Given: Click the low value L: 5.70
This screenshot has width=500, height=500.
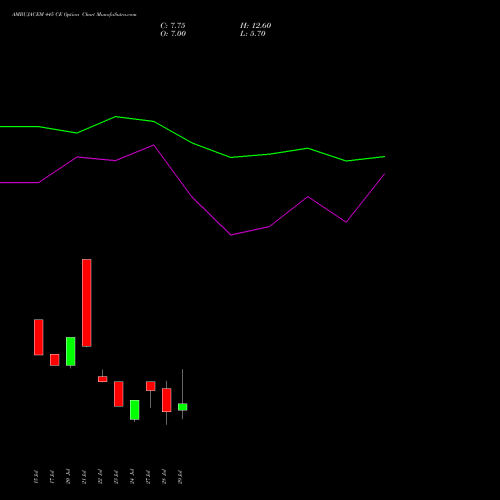Looking at the screenshot, I should tap(253, 34).
